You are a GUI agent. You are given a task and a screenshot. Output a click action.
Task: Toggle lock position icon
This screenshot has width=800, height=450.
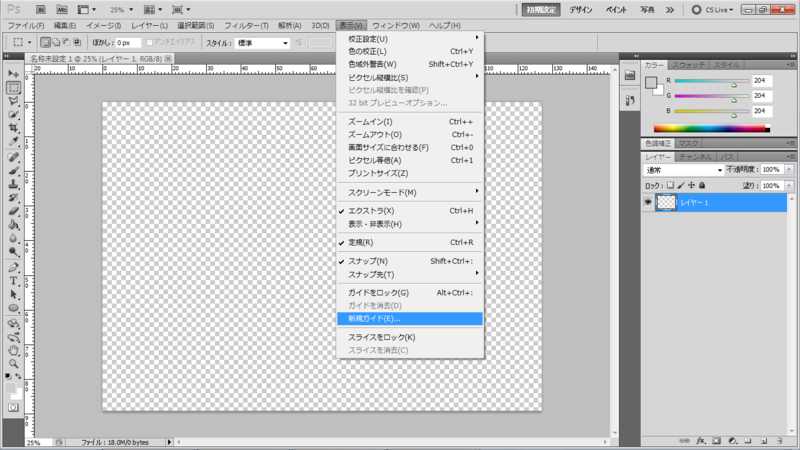[691, 185]
